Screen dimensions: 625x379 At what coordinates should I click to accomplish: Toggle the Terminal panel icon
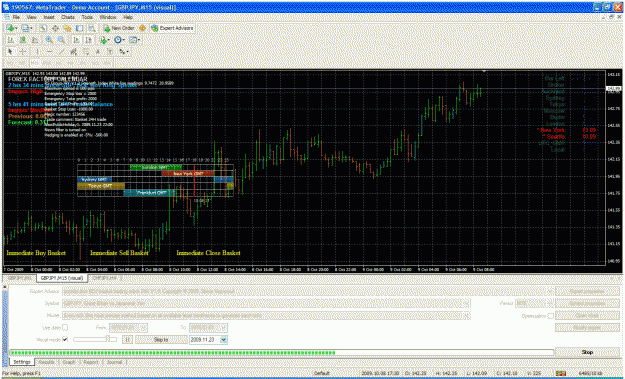(79, 28)
